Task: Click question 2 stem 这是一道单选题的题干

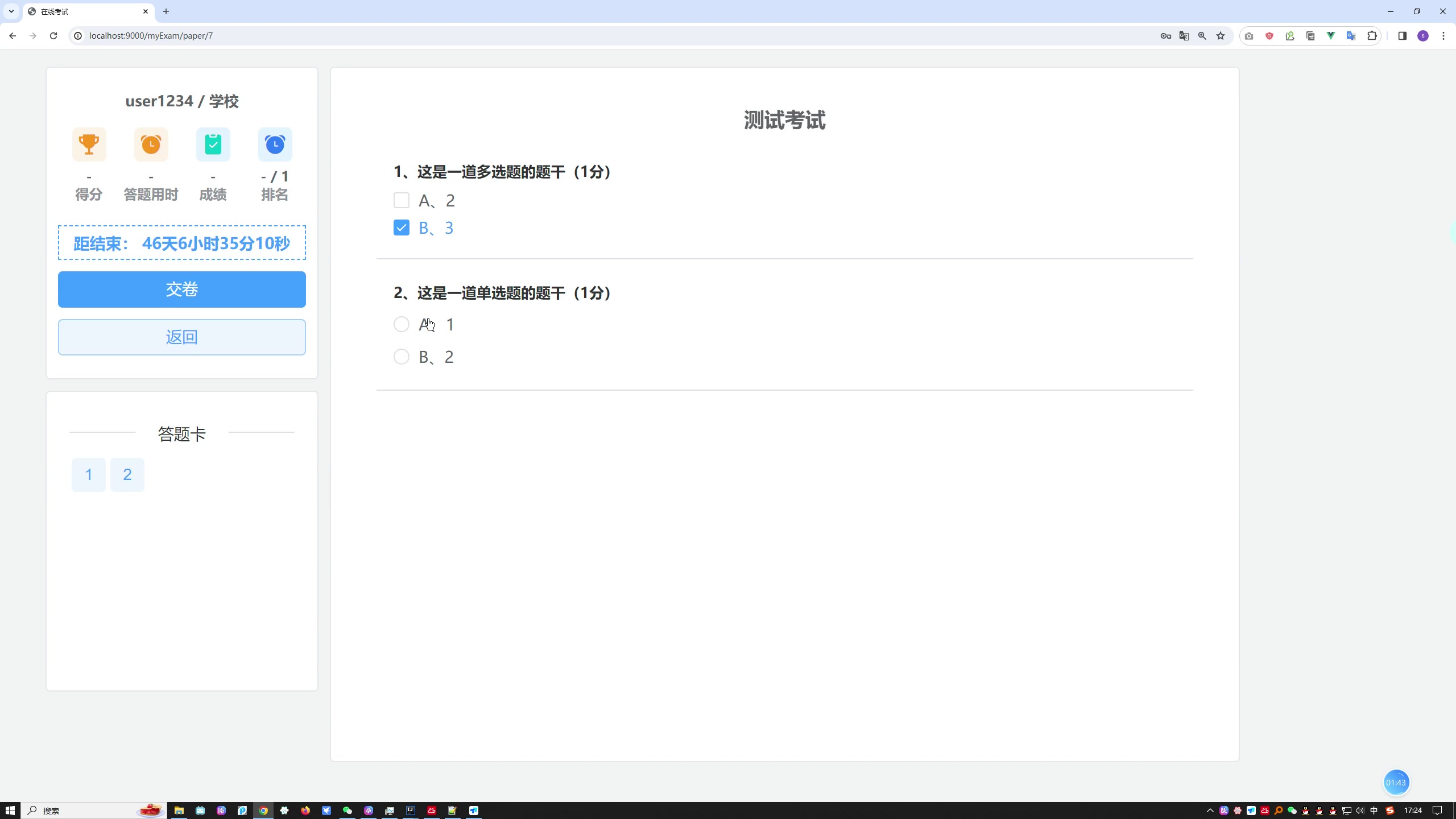Action: pos(491,293)
